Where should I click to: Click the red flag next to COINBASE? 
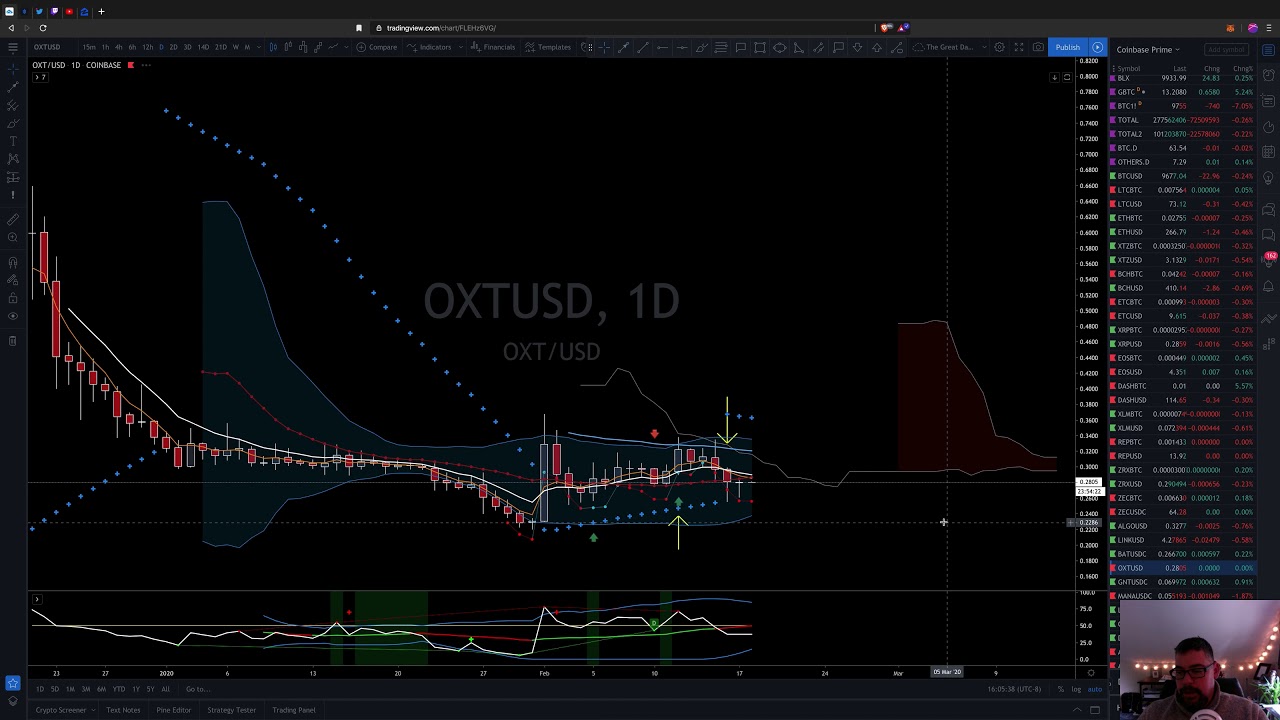(131, 65)
